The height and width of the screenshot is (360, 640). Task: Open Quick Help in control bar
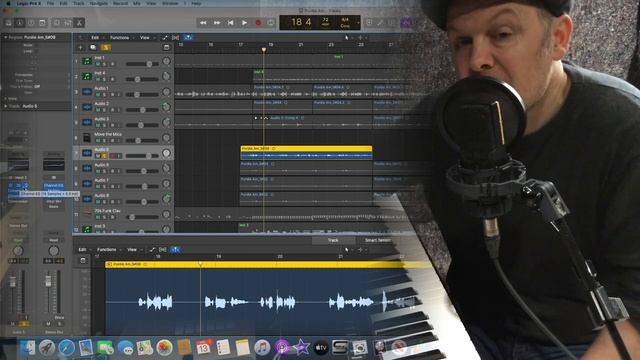point(31,23)
